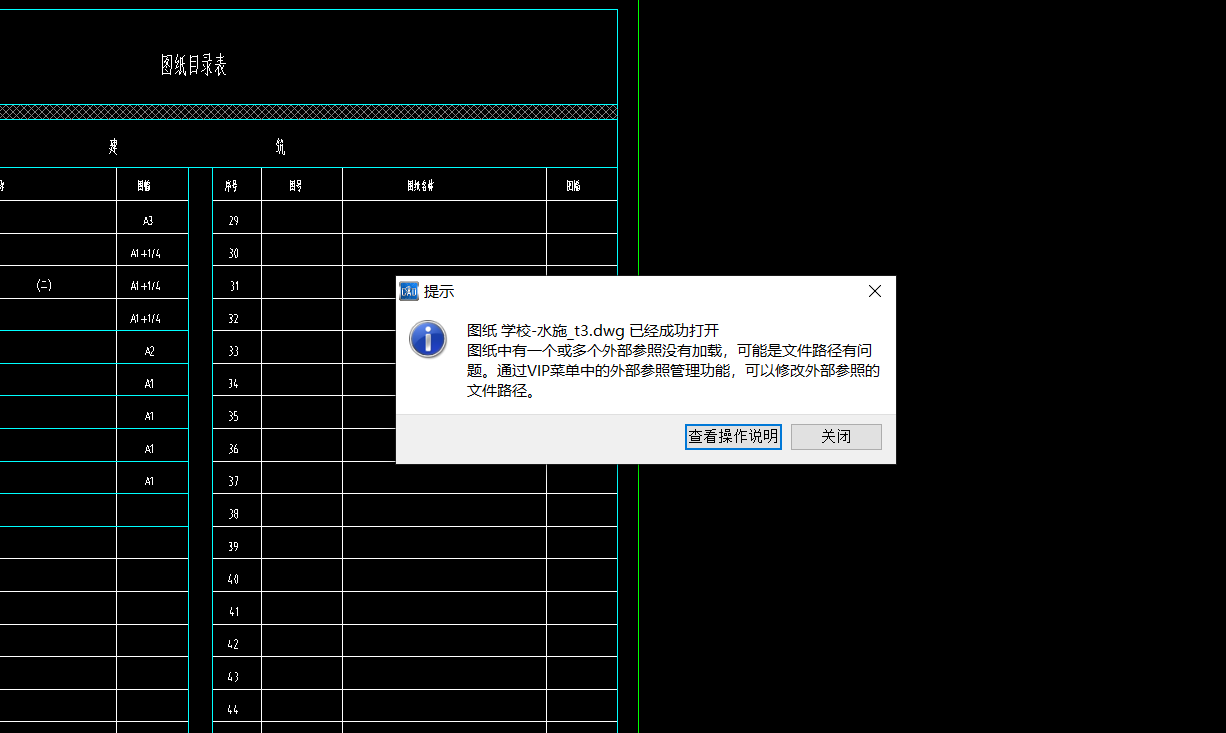This screenshot has height=733, width=1226.
Task: Click the blue information icon in the dialog
Action: click(427, 340)
